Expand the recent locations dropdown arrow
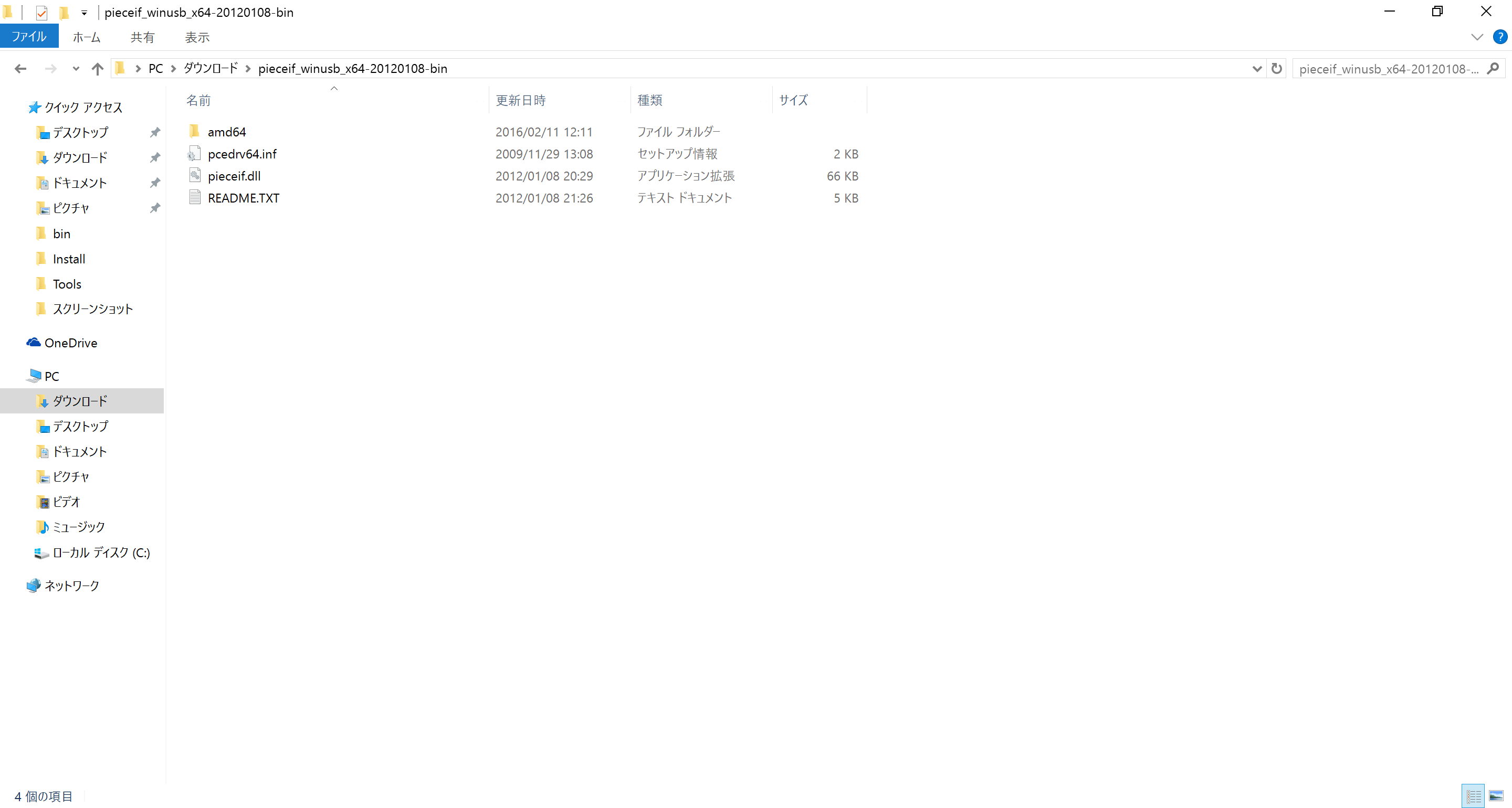 click(76, 69)
